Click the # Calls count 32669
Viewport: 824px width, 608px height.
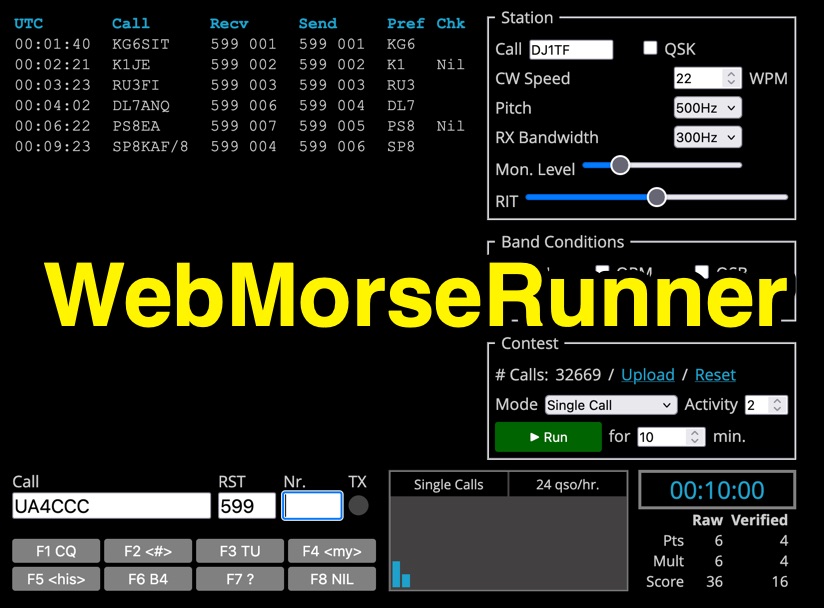click(578, 375)
